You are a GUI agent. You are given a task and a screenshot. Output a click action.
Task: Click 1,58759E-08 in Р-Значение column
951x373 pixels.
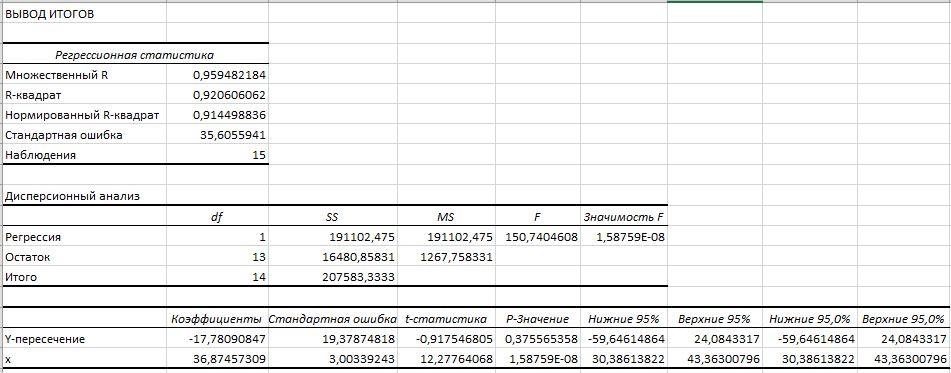(x=544, y=359)
